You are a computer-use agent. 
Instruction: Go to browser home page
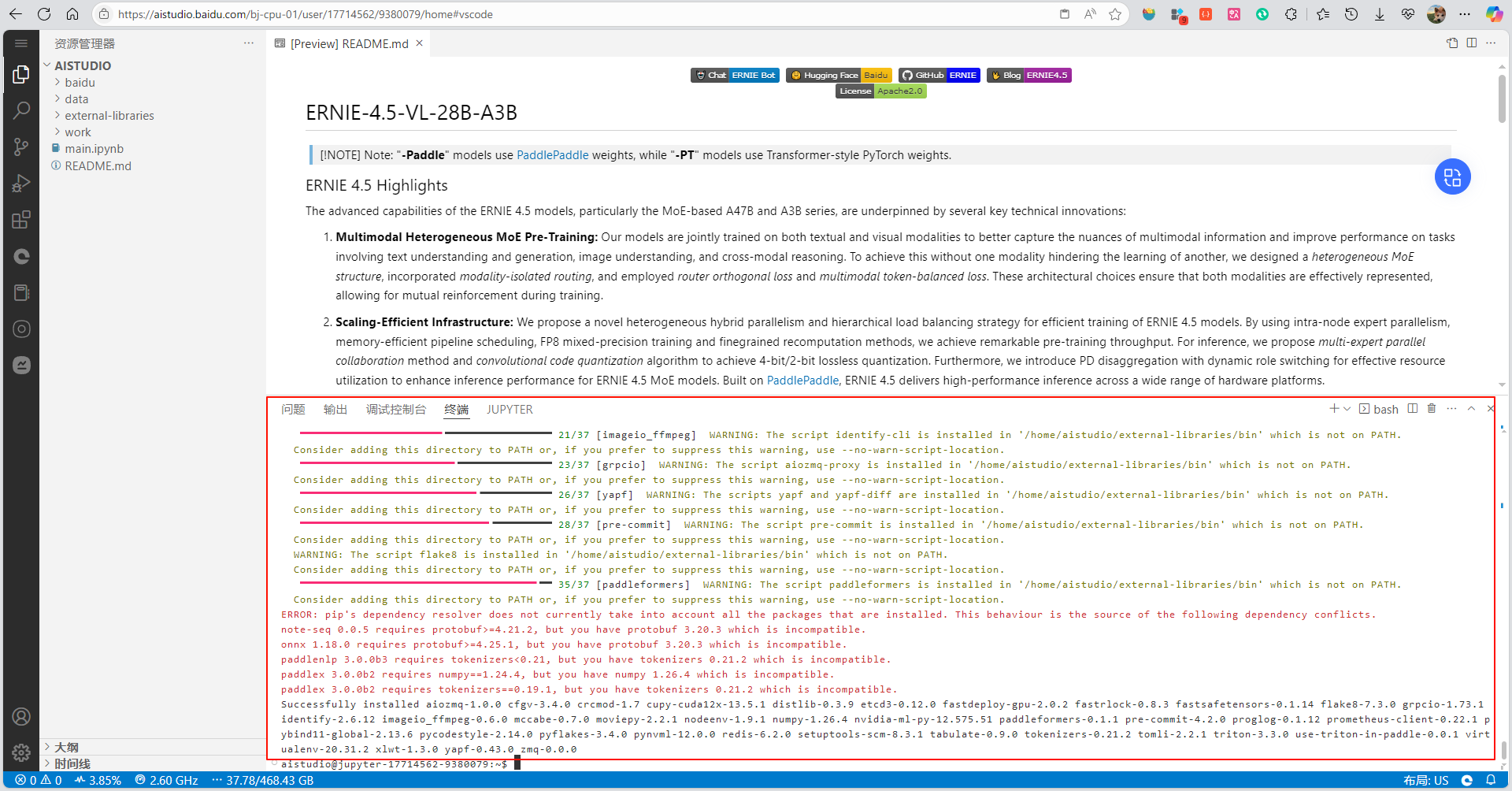(x=72, y=14)
